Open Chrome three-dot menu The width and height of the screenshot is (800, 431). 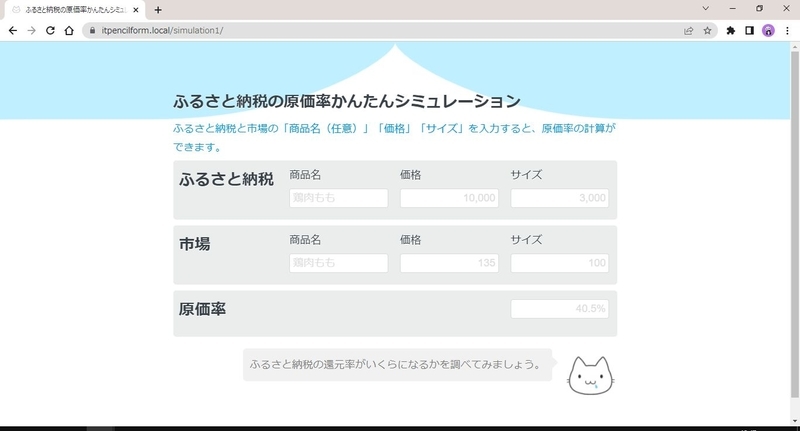coord(787,31)
